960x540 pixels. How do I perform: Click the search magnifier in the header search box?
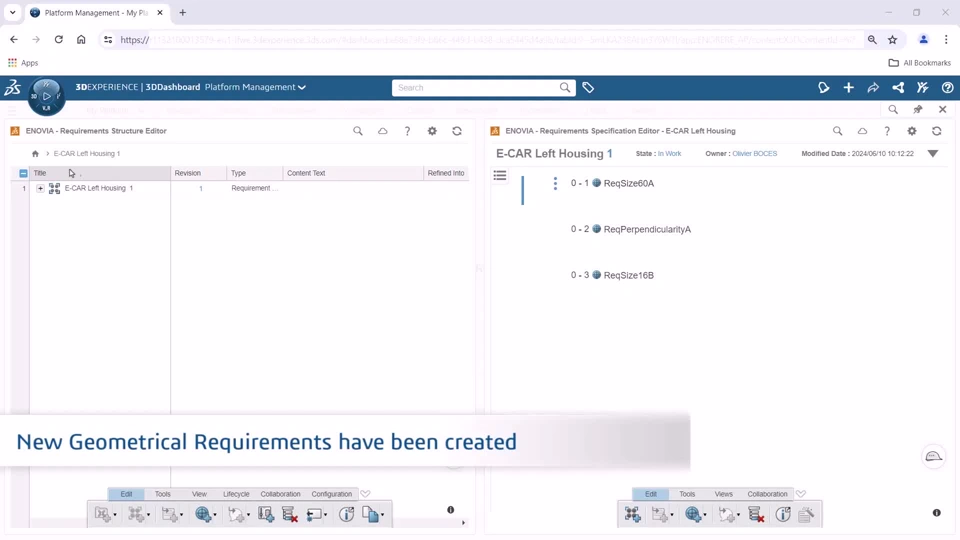564,88
